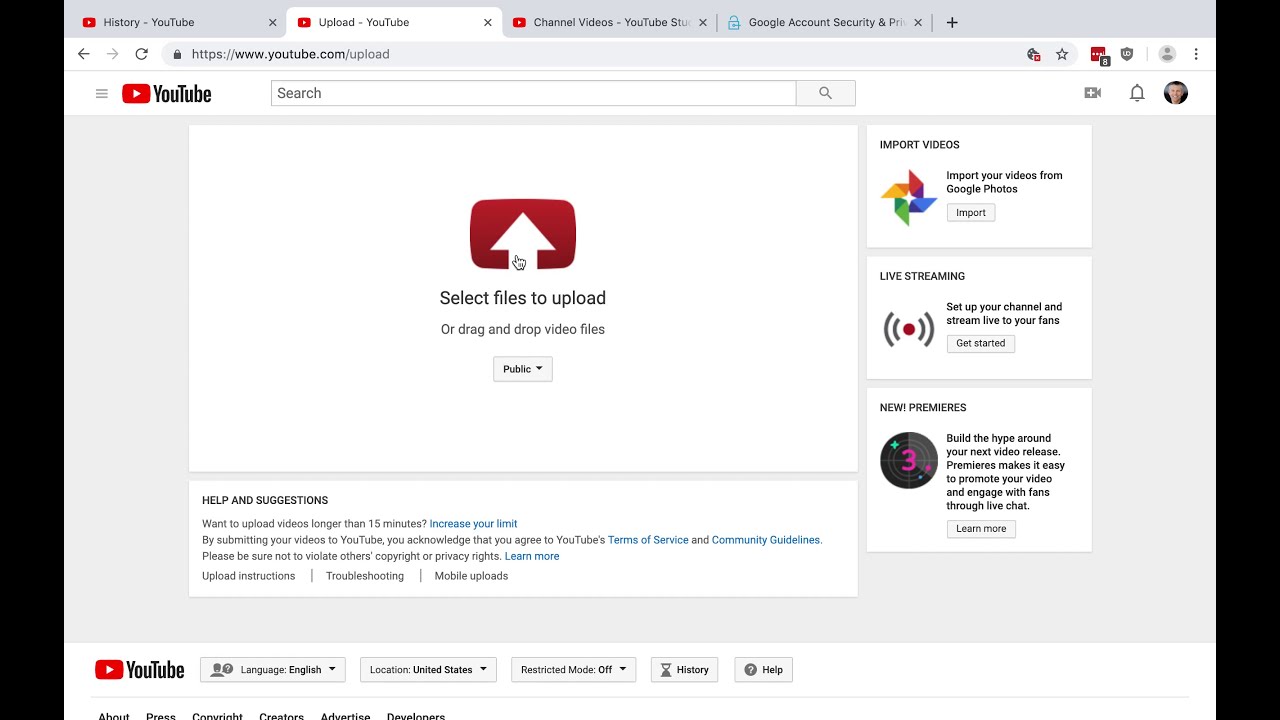Open the Chrome three-dot menu
The width and height of the screenshot is (1280, 720).
click(x=1196, y=54)
